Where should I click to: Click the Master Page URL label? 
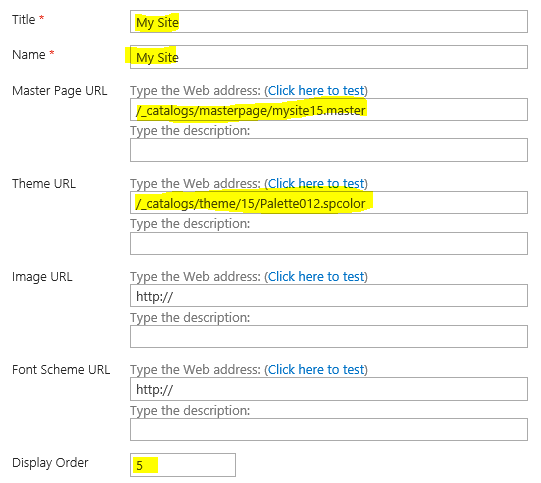tap(60, 91)
